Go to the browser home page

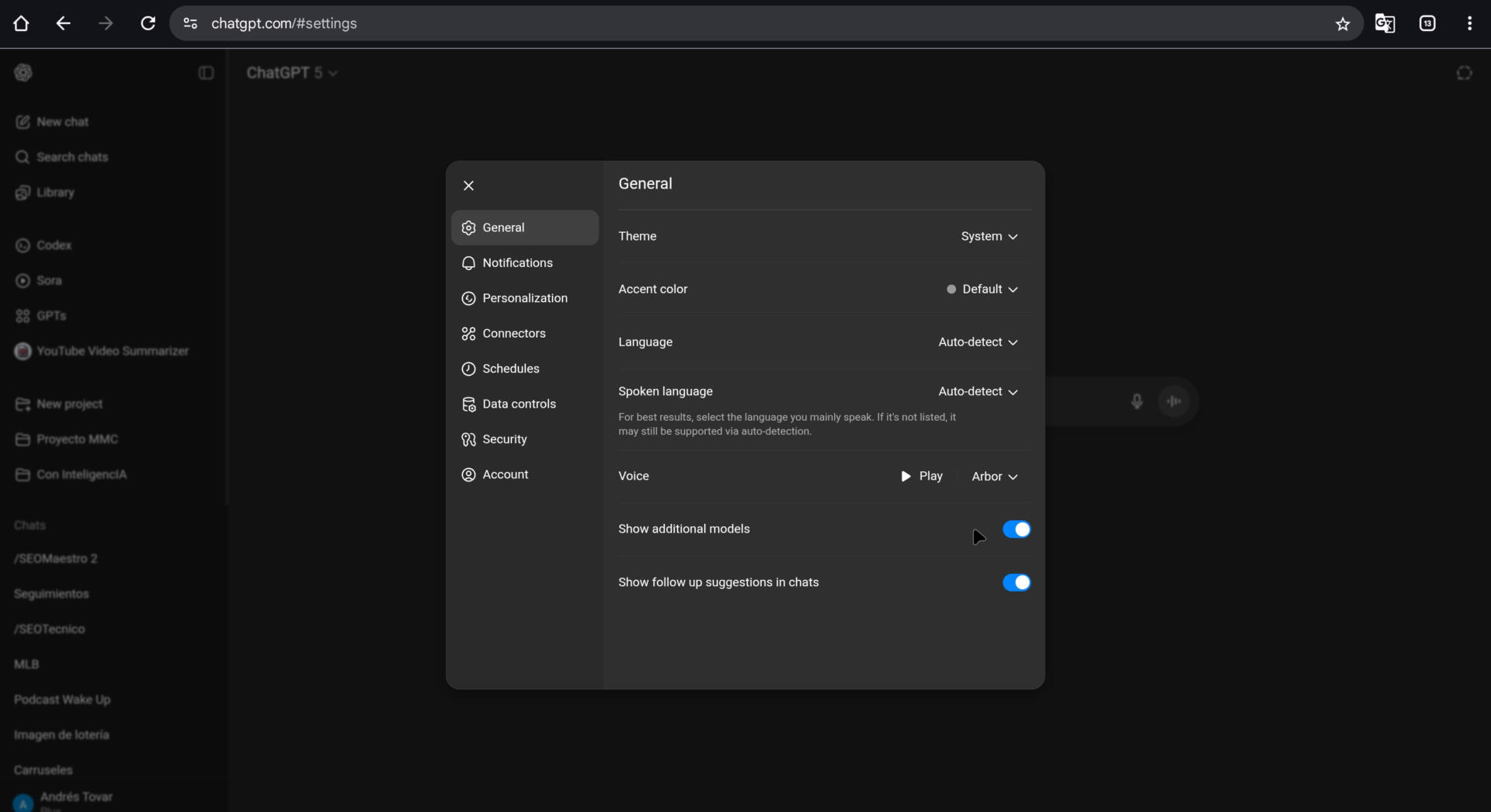[x=21, y=23]
